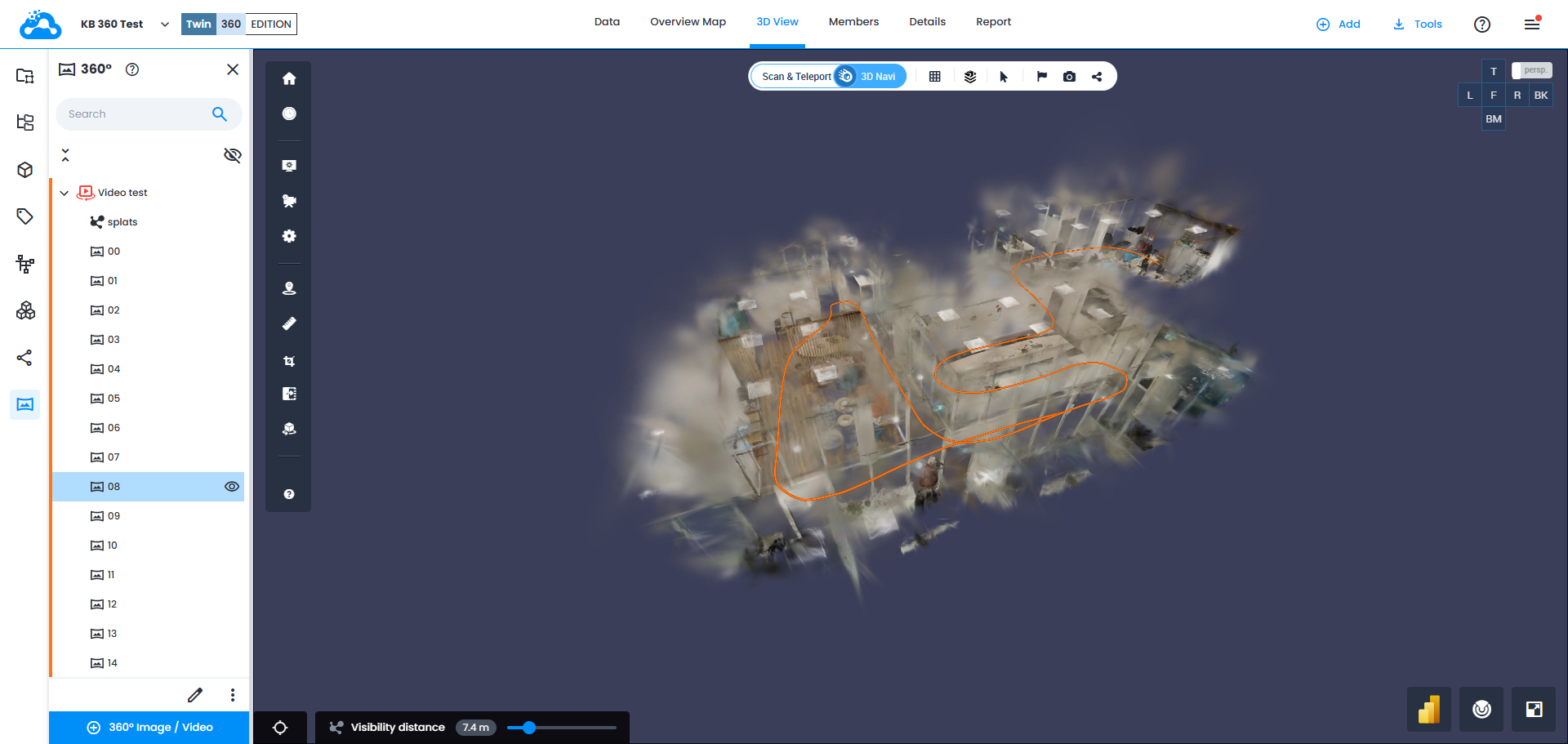
Task: Adjust the Visibility distance slider
Action: coord(562,728)
